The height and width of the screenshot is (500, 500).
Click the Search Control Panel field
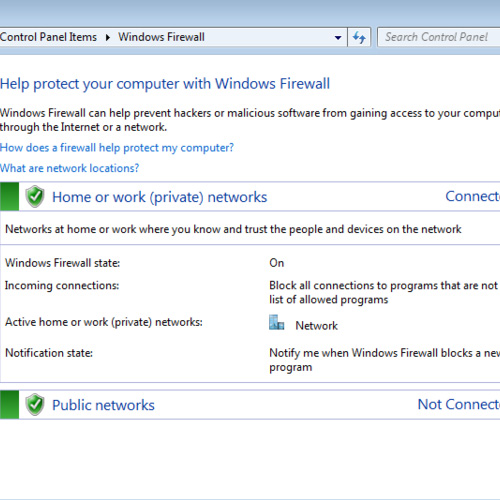(439, 37)
